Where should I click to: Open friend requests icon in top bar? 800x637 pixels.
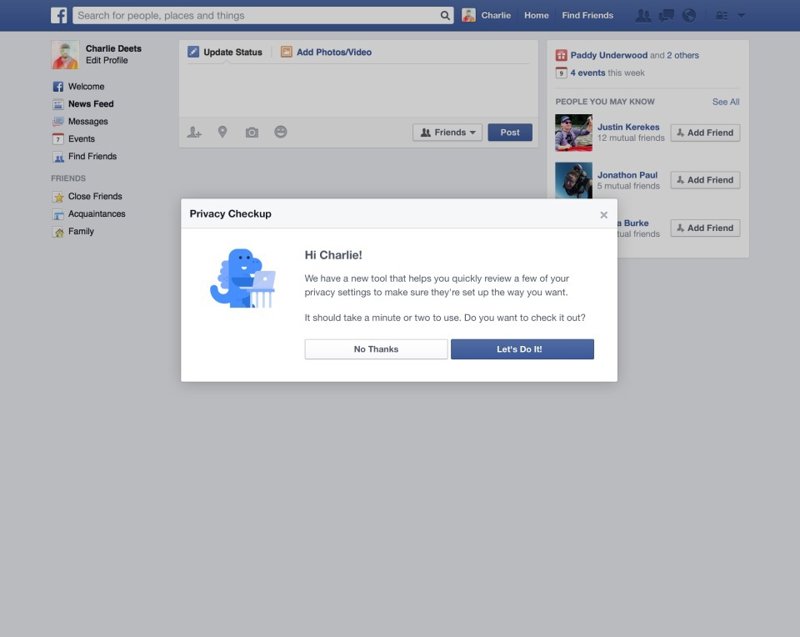[643, 15]
